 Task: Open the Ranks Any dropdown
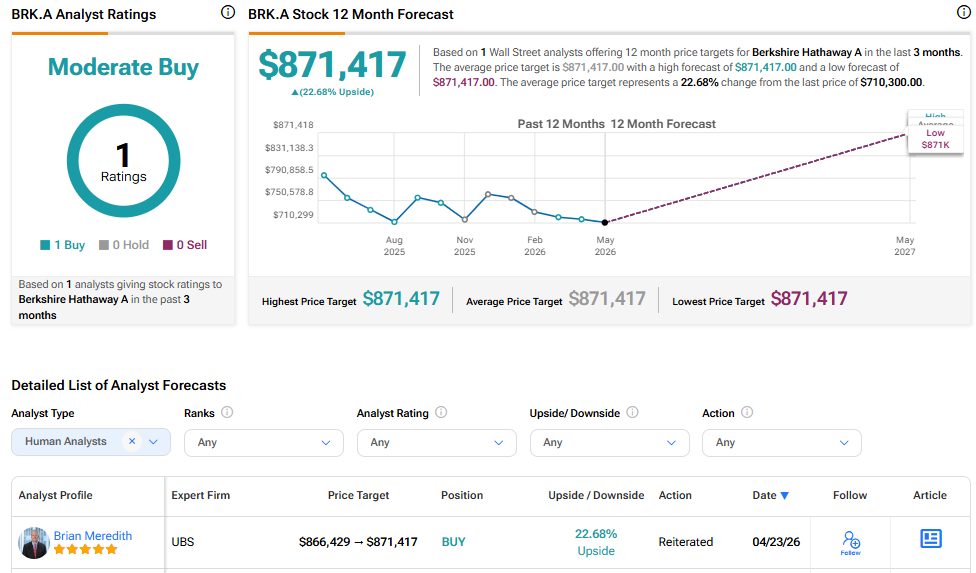click(x=263, y=443)
